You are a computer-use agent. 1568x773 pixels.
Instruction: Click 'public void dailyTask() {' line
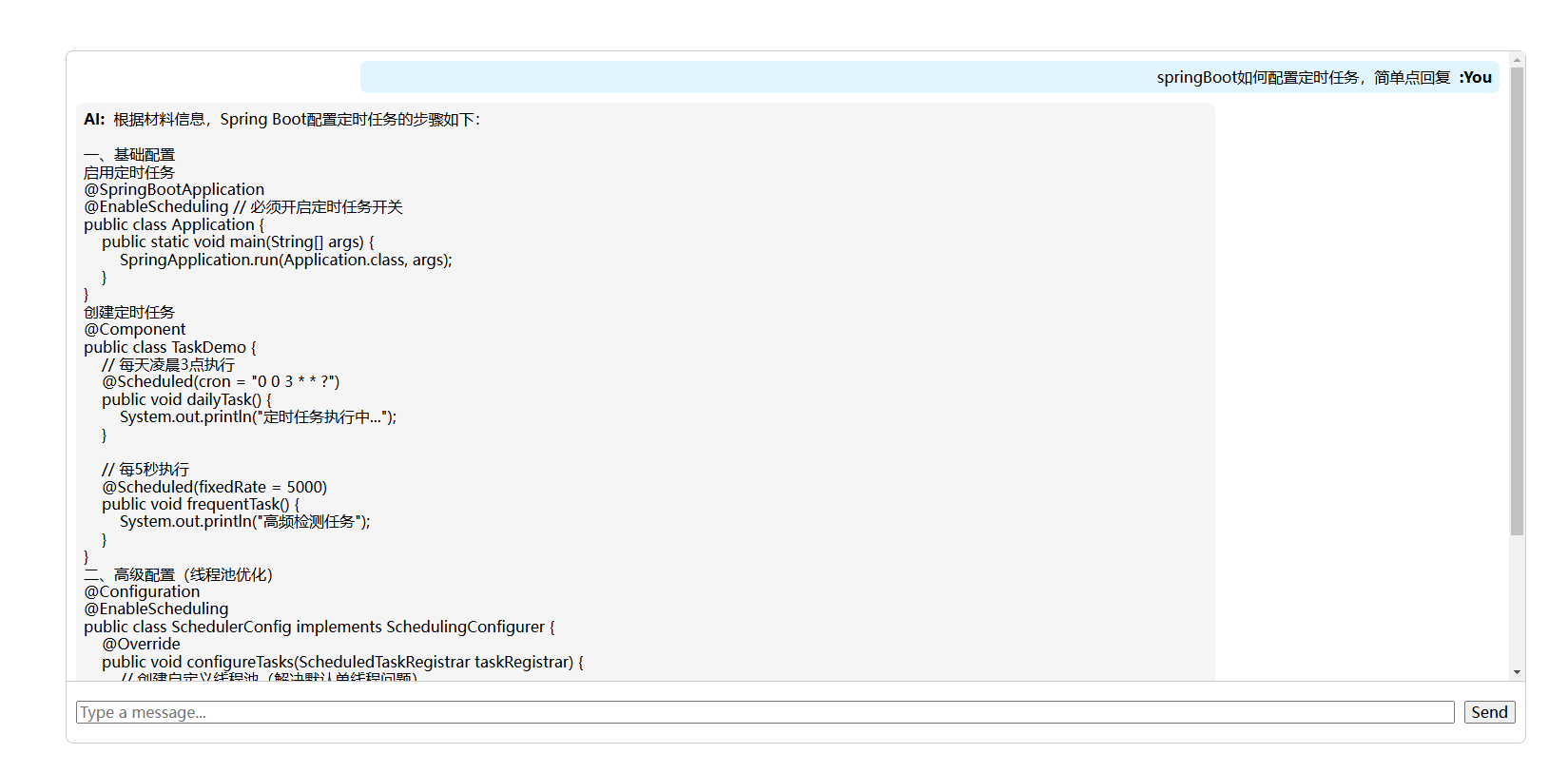click(186, 399)
